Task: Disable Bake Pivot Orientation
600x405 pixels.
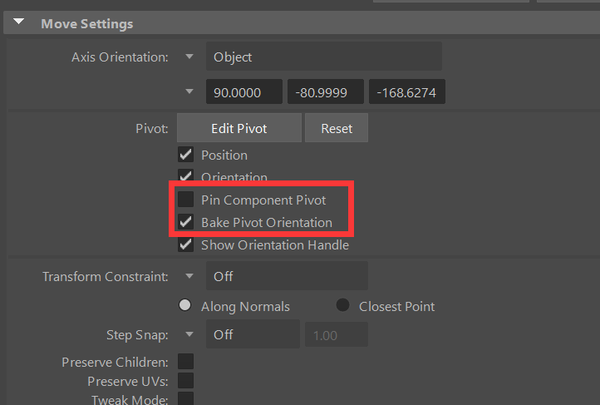Action: point(185,222)
